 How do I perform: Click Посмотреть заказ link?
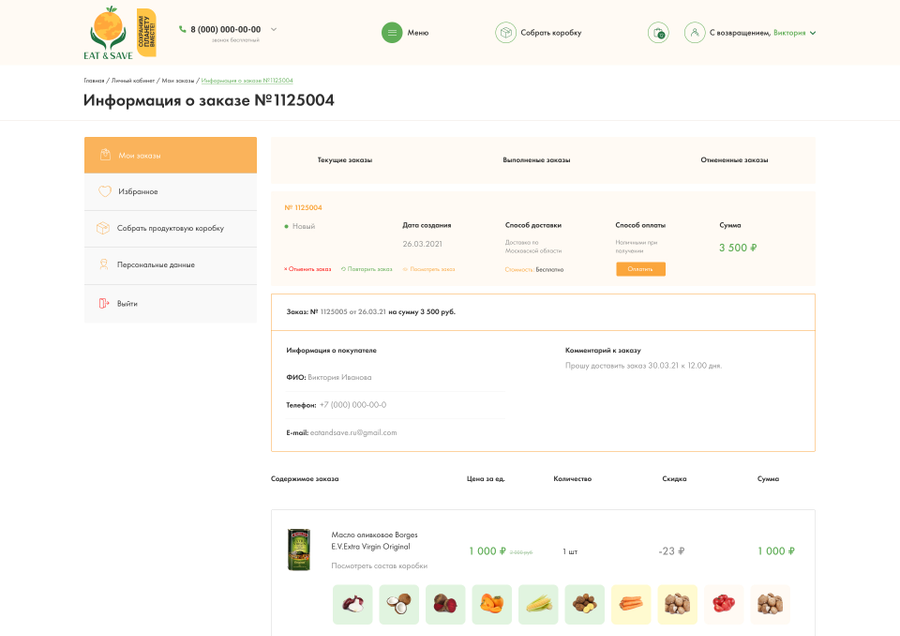pos(429,269)
